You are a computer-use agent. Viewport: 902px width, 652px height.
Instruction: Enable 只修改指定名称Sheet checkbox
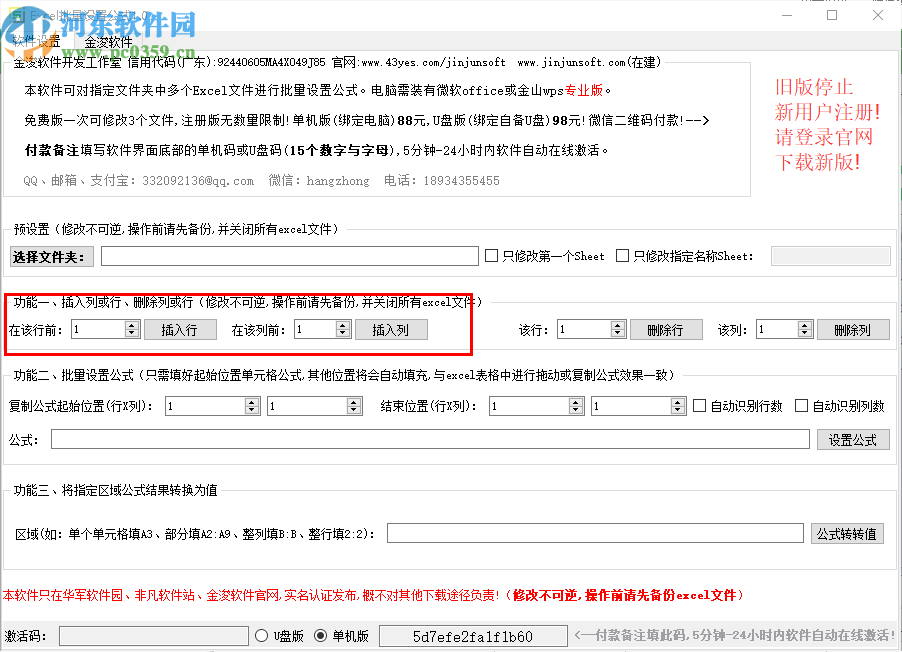coord(621,256)
